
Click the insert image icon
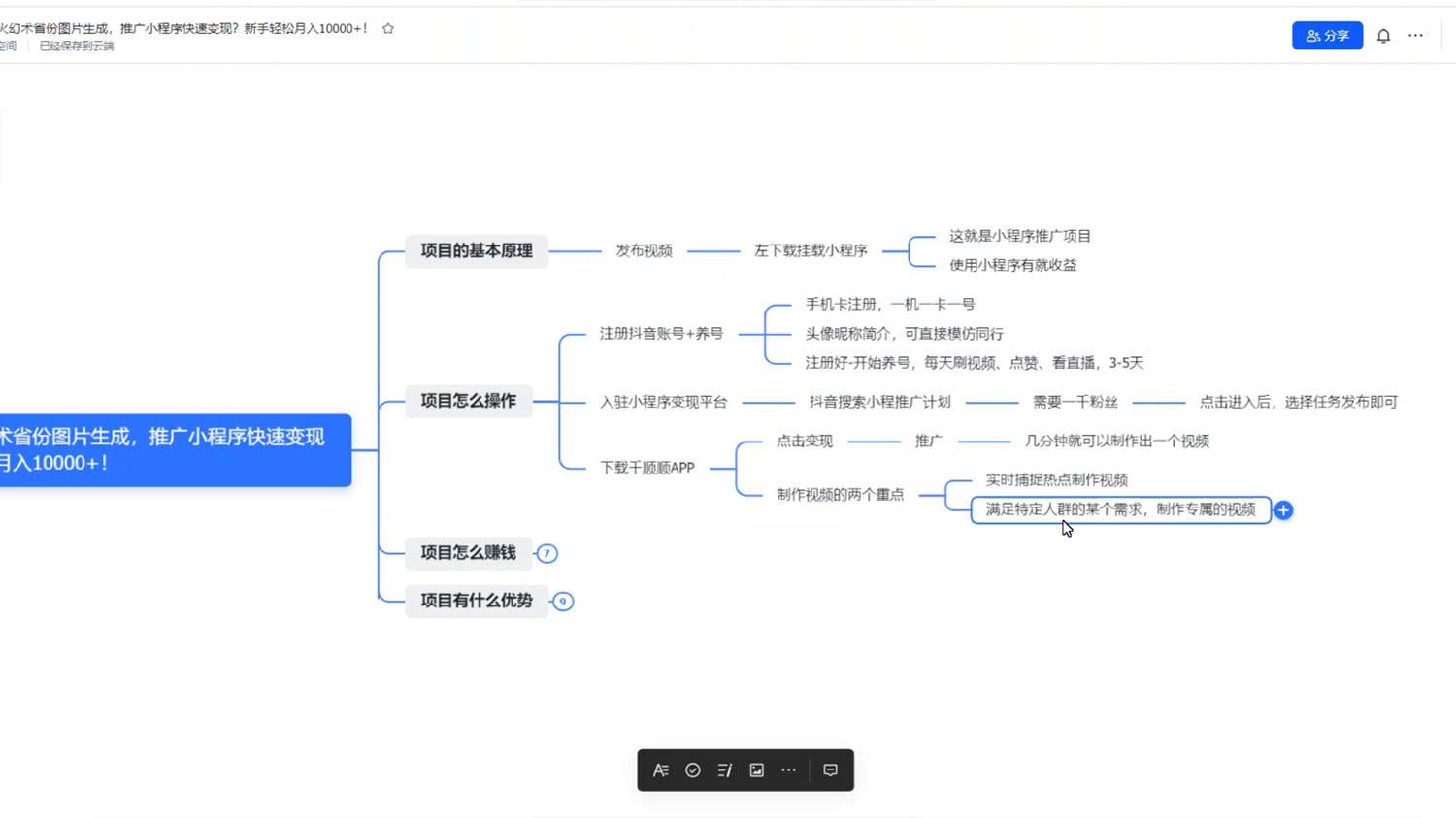tap(756, 769)
